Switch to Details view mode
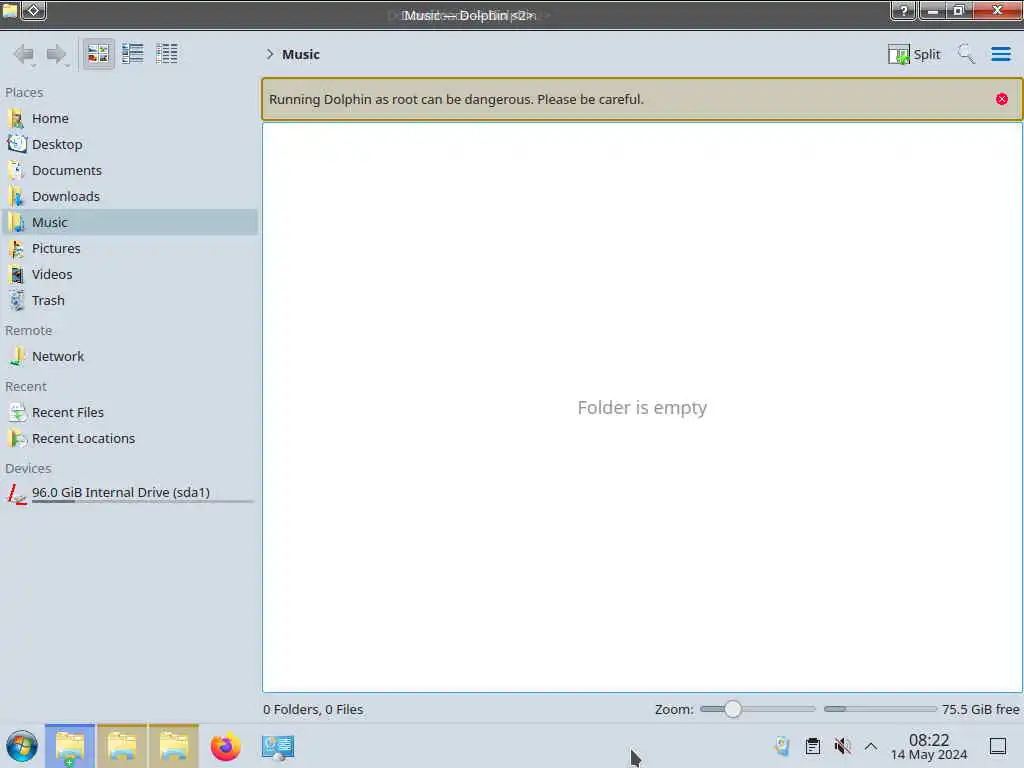This screenshot has width=1024, height=768. (x=167, y=54)
